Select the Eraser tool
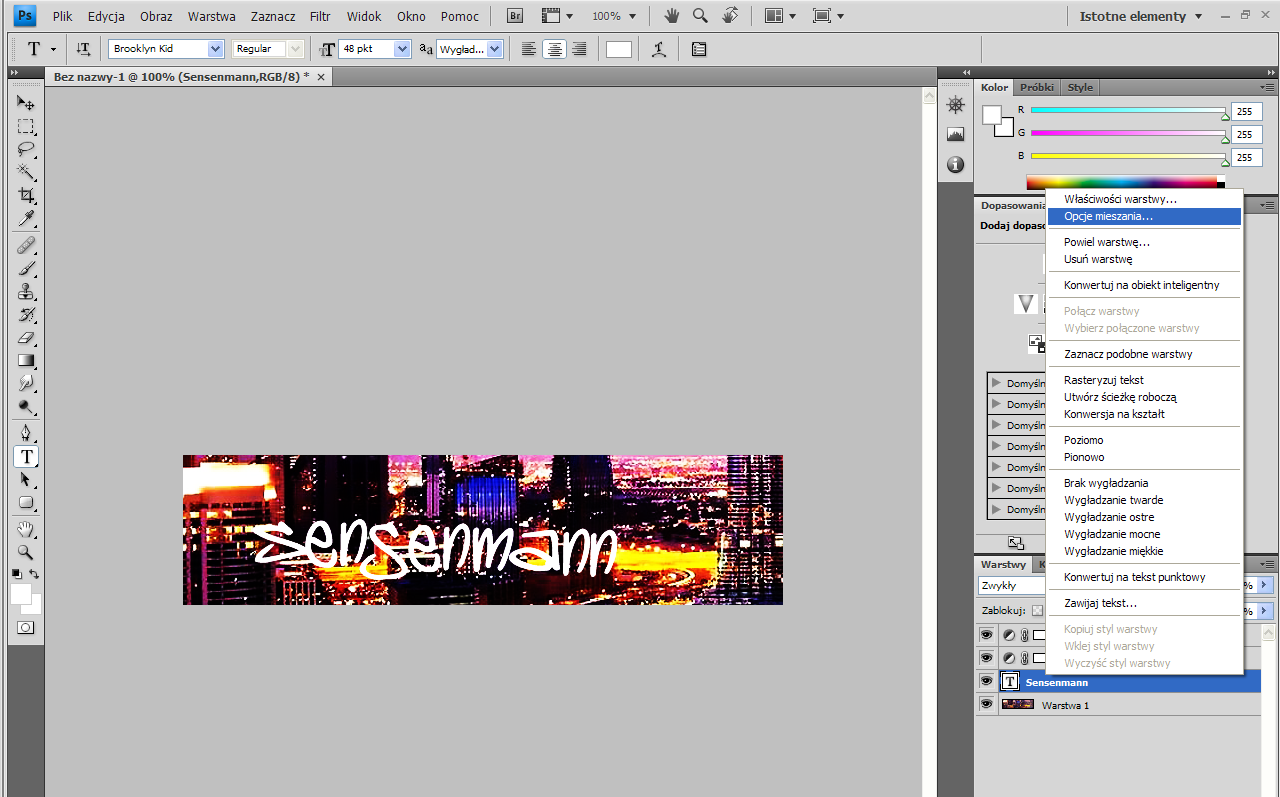The width and height of the screenshot is (1280, 797). tap(26, 338)
